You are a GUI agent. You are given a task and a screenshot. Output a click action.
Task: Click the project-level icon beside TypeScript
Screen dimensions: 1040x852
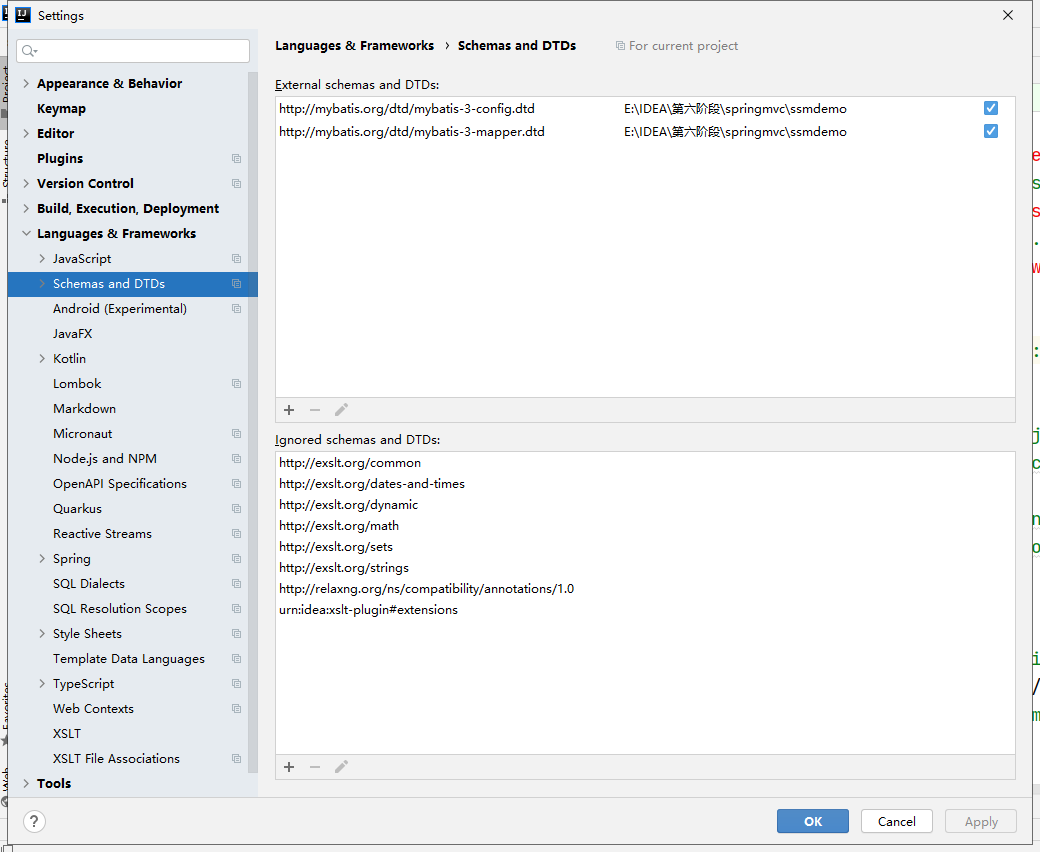point(236,684)
